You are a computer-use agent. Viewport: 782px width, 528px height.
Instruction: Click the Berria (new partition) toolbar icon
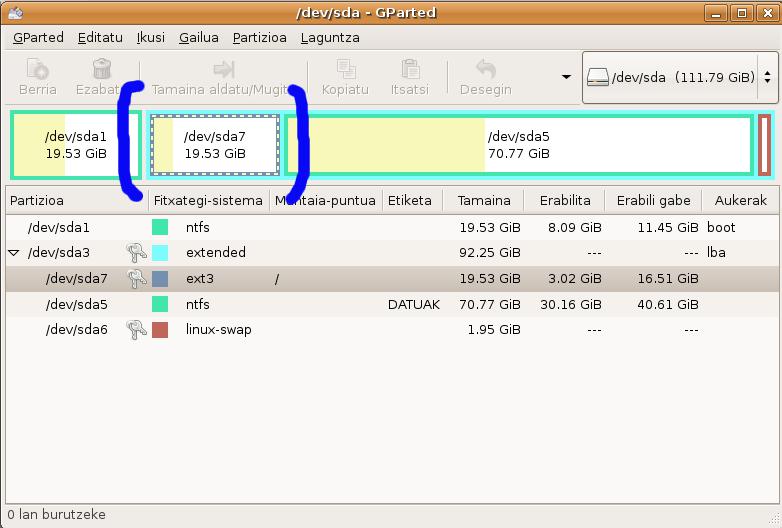pos(37,69)
